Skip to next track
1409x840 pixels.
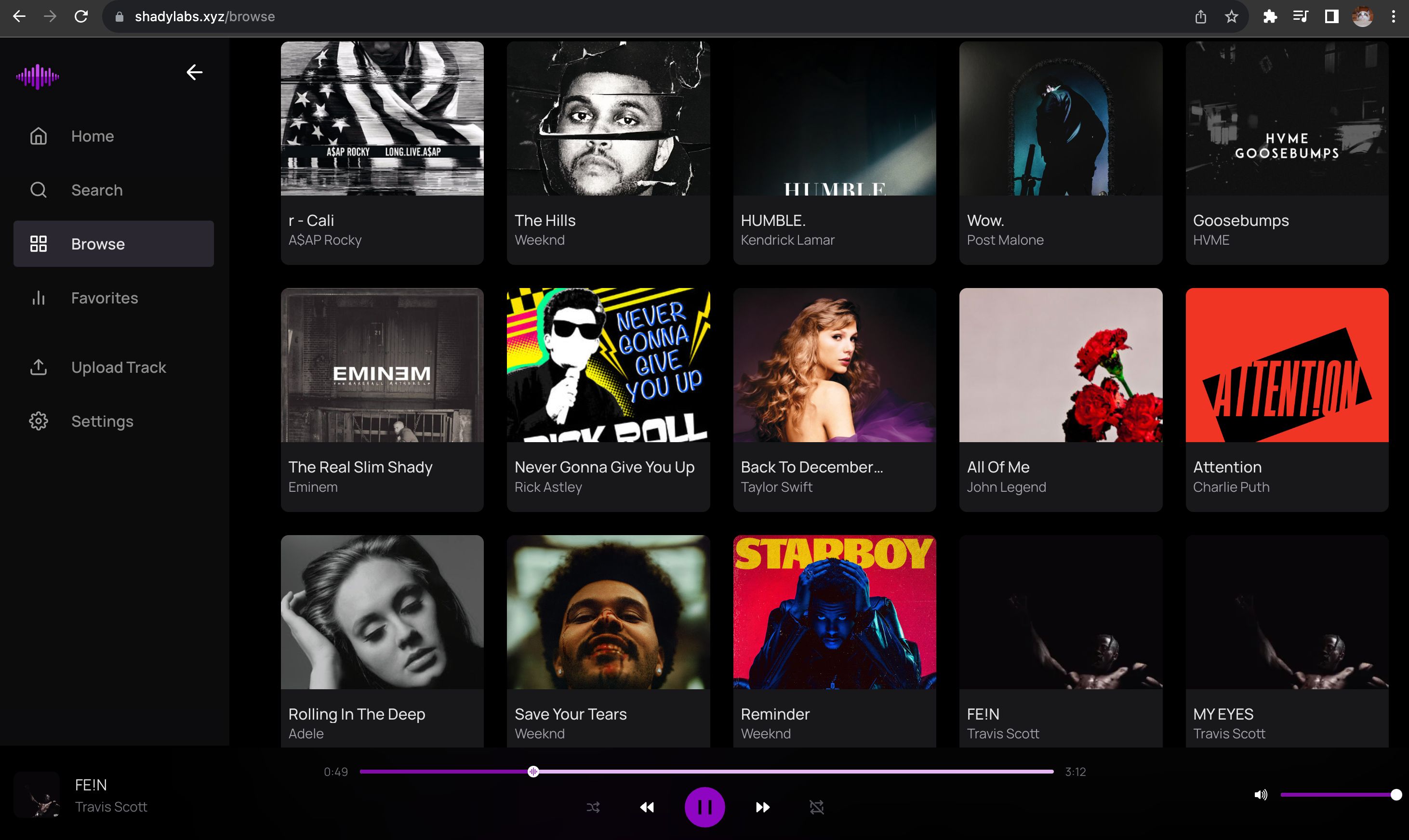(x=763, y=807)
